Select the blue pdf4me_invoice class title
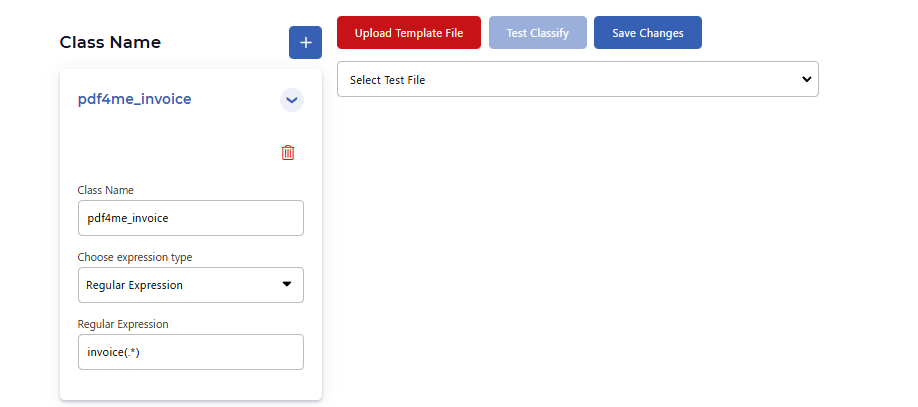 coord(135,100)
